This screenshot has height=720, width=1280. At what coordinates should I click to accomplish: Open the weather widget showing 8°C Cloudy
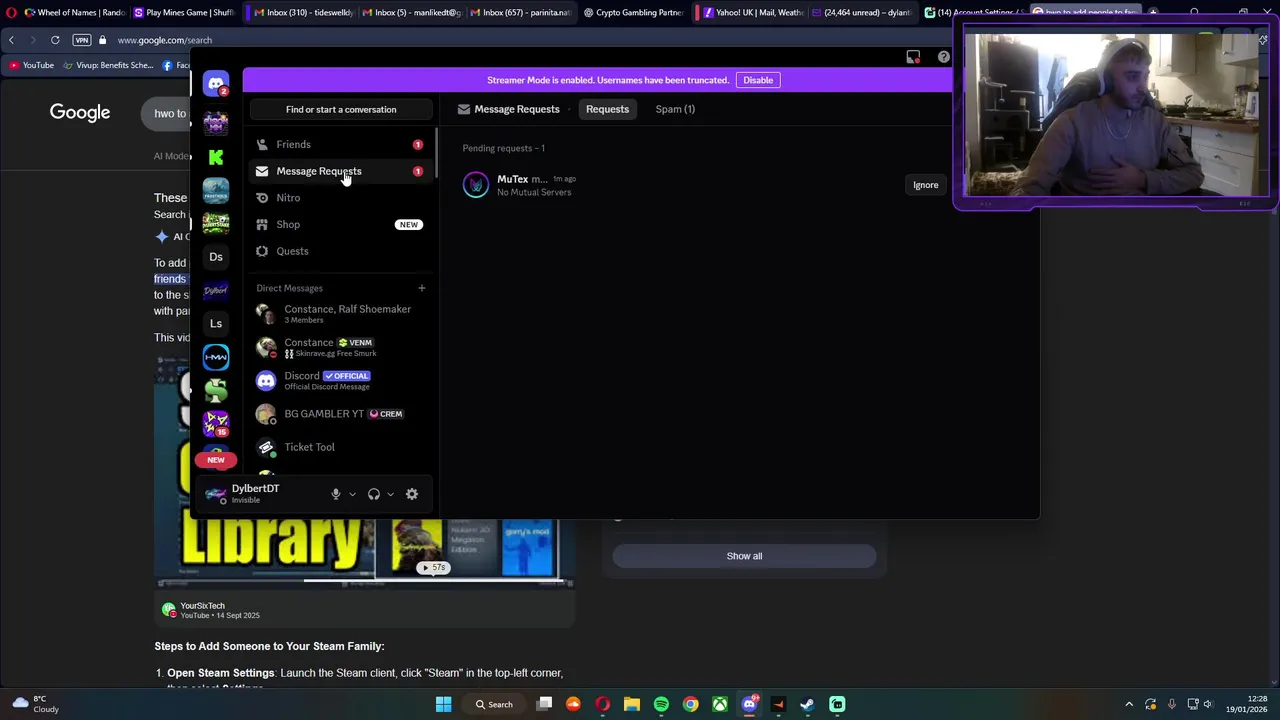click(x=35, y=704)
